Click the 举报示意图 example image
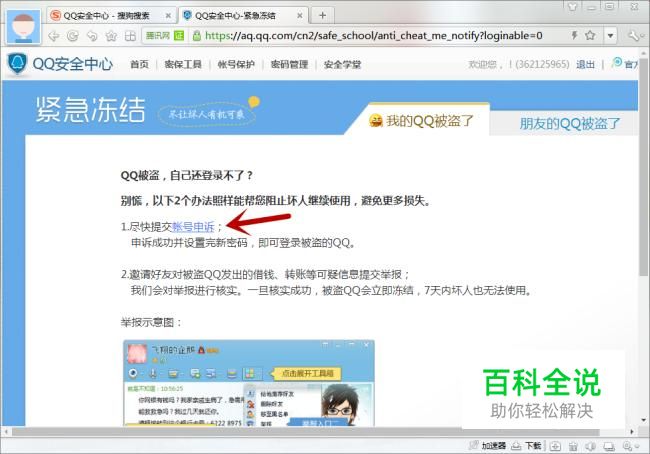This screenshot has height=454, width=650. (249, 383)
